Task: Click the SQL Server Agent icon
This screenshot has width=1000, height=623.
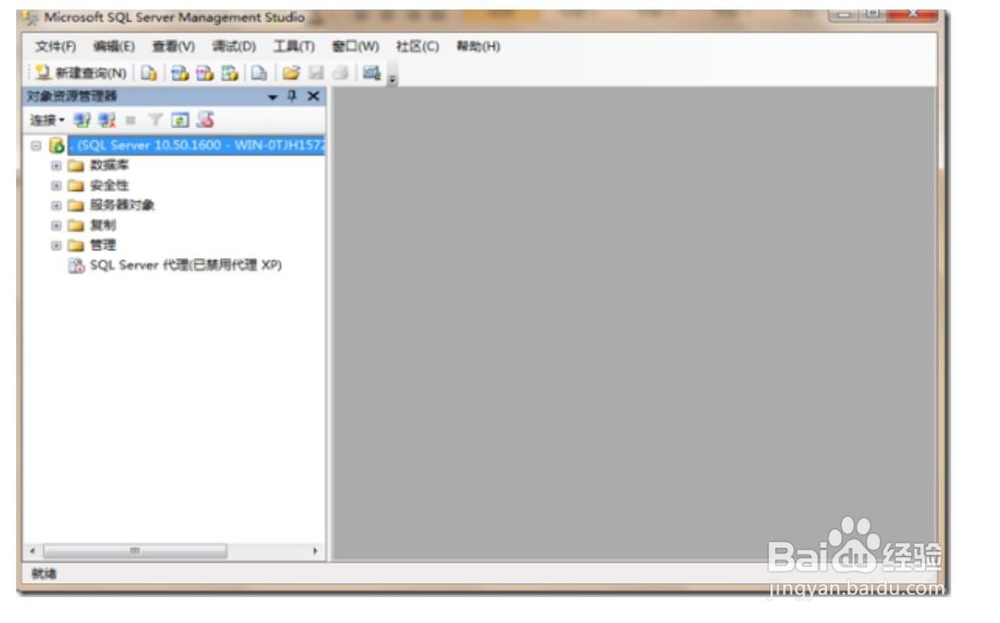Action: pos(77,266)
